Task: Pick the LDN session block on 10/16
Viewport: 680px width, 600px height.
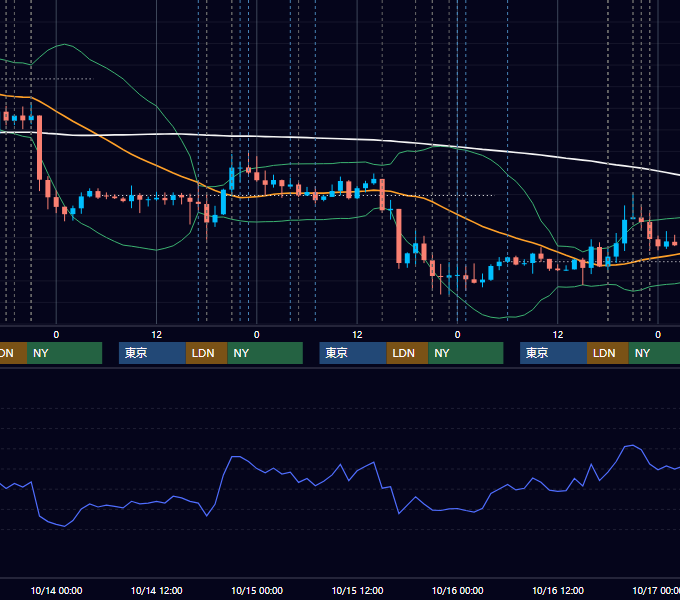Action: pos(608,353)
